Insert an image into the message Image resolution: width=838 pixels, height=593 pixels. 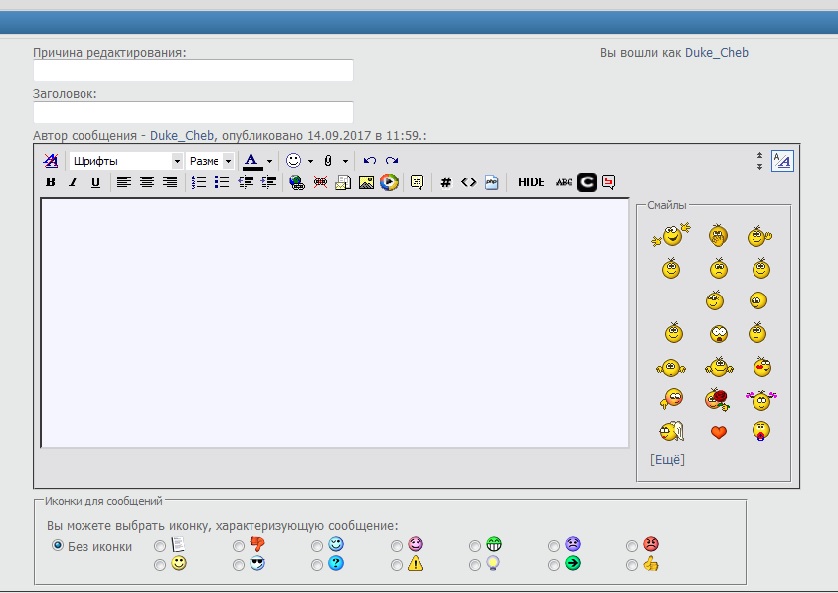366,182
